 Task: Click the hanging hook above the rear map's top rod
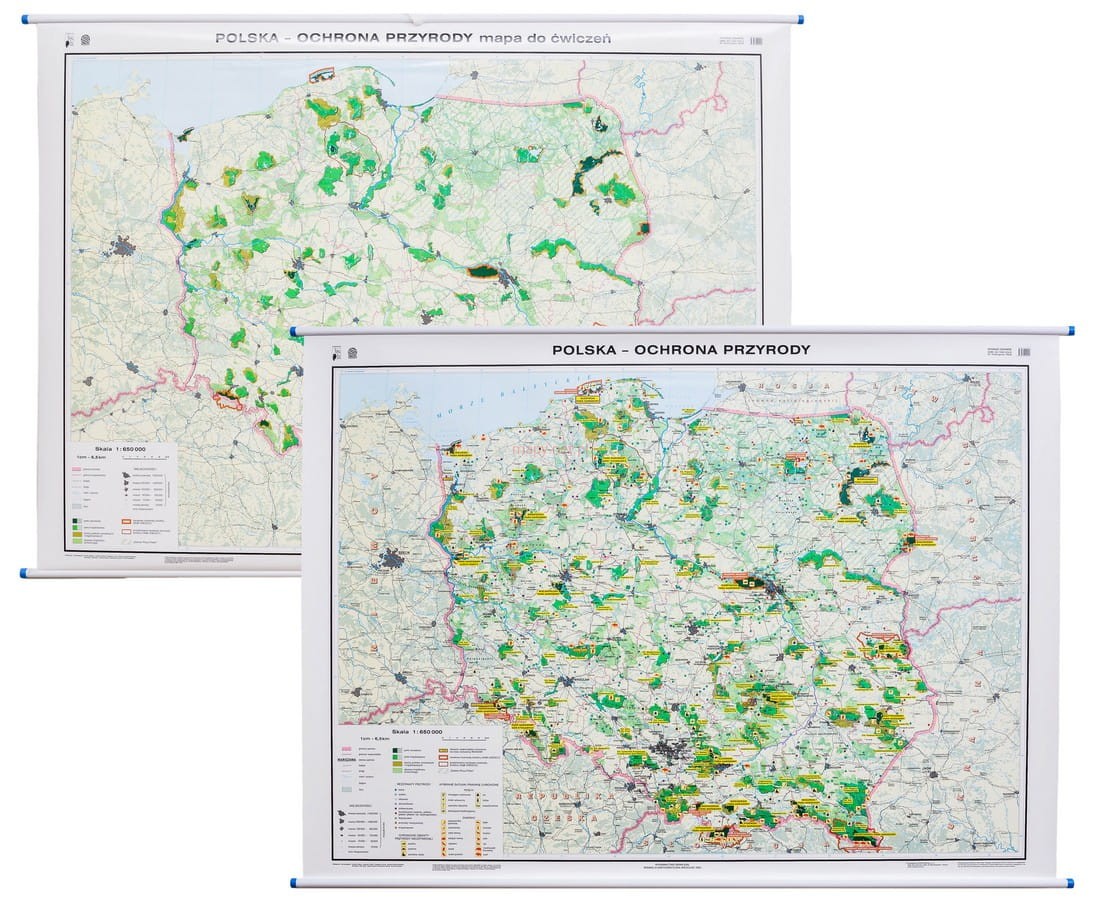click(415, 20)
